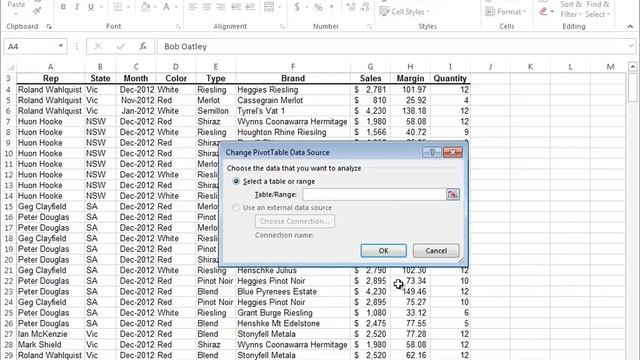
Task: Click the formula bar showing Bob Oatley
Action: point(392,47)
